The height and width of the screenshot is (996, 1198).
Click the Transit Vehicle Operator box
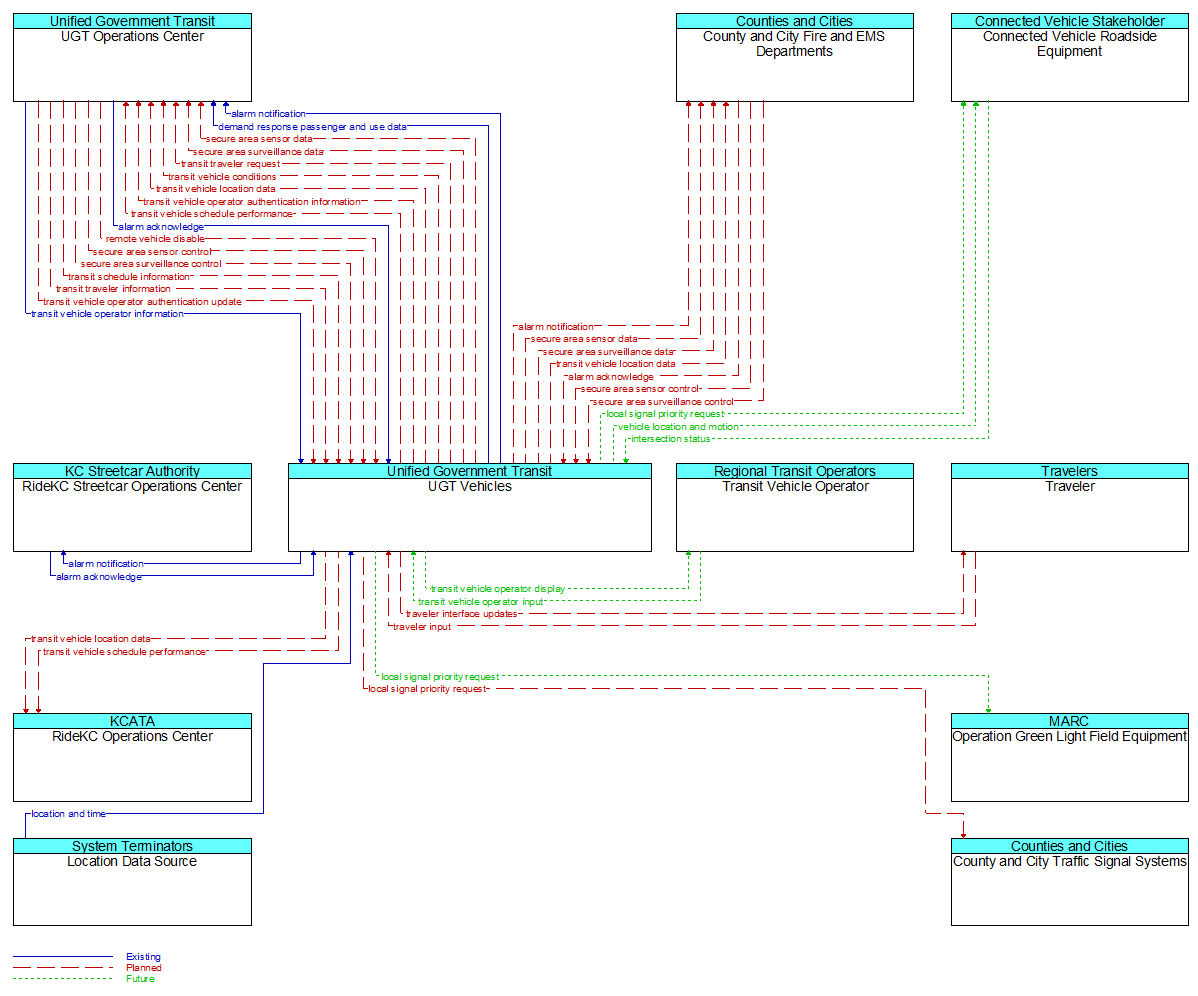(795, 507)
